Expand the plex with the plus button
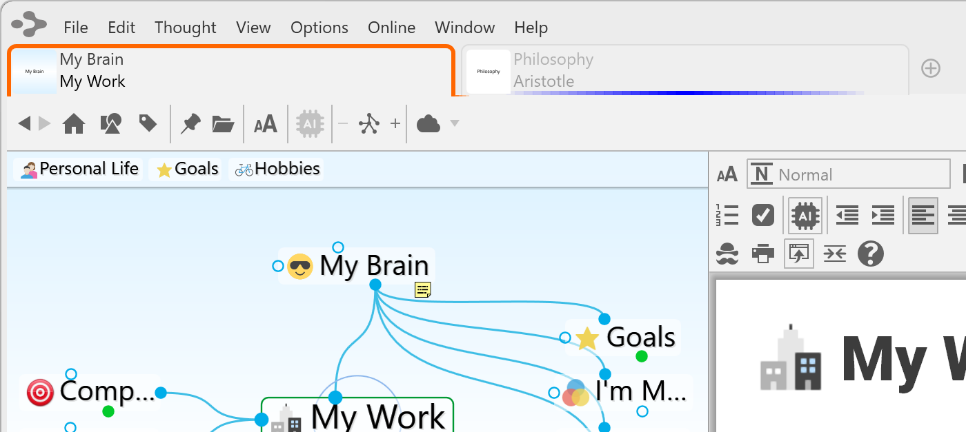966x432 pixels. pyautogui.click(x=395, y=124)
